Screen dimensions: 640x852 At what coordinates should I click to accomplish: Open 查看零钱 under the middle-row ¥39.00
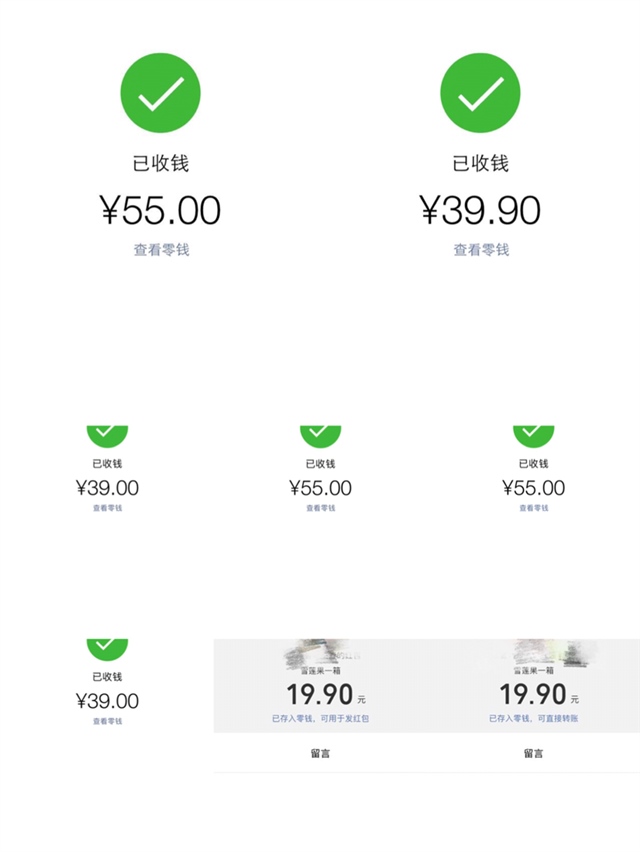tap(107, 508)
